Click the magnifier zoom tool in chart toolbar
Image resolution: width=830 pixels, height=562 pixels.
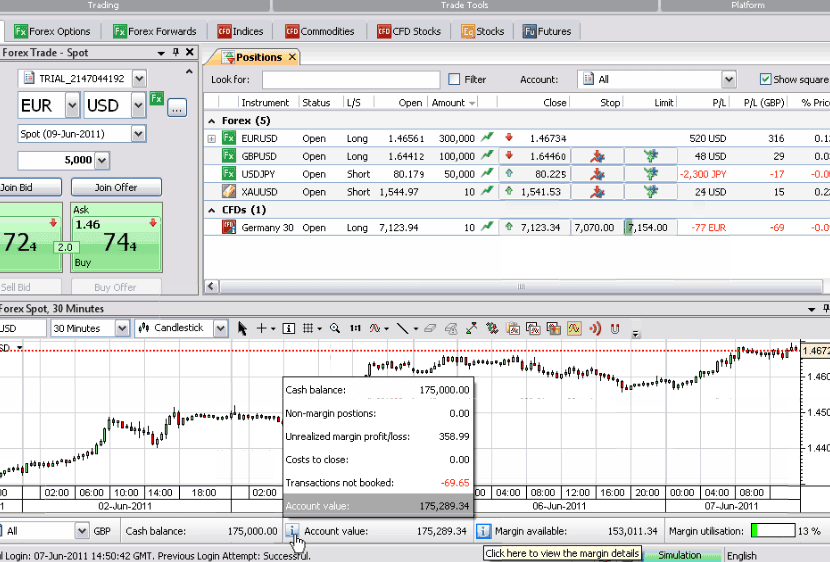click(335, 329)
